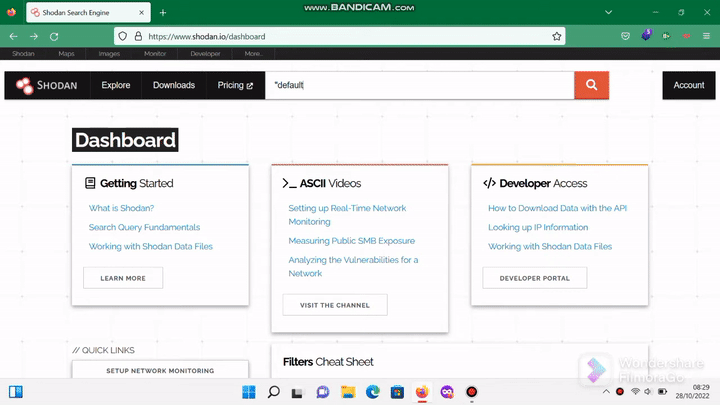This screenshot has height=405, width=720.
Task: Reload the Shodan dashboard page
Action: click(54, 36)
